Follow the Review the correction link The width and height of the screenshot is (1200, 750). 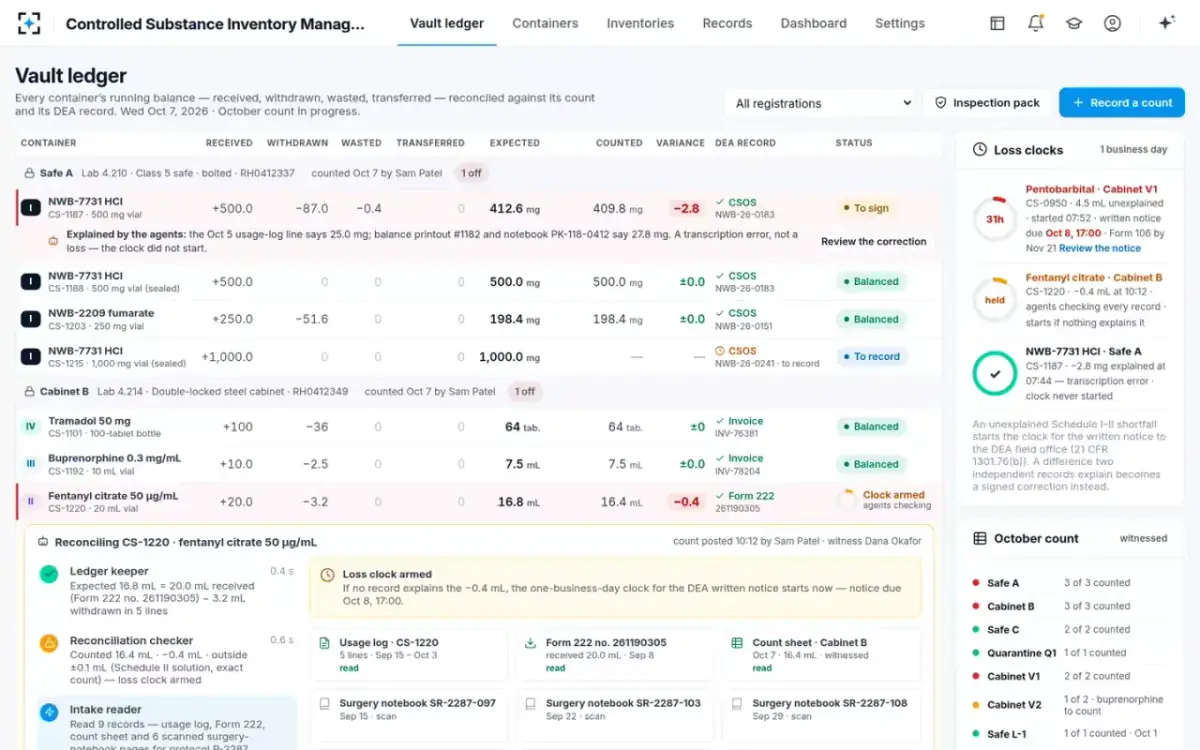point(874,241)
